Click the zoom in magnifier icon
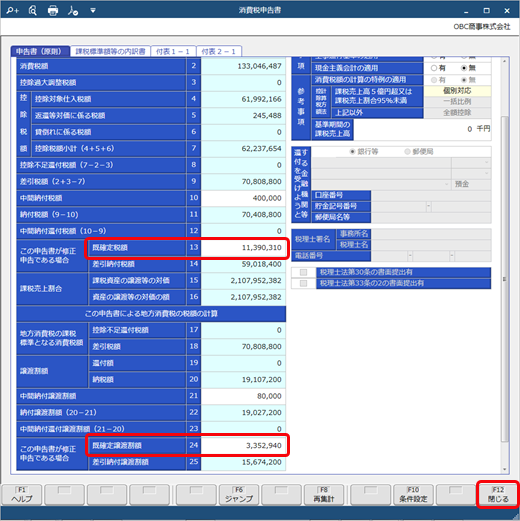The width and height of the screenshot is (520, 521). (x=13, y=10)
